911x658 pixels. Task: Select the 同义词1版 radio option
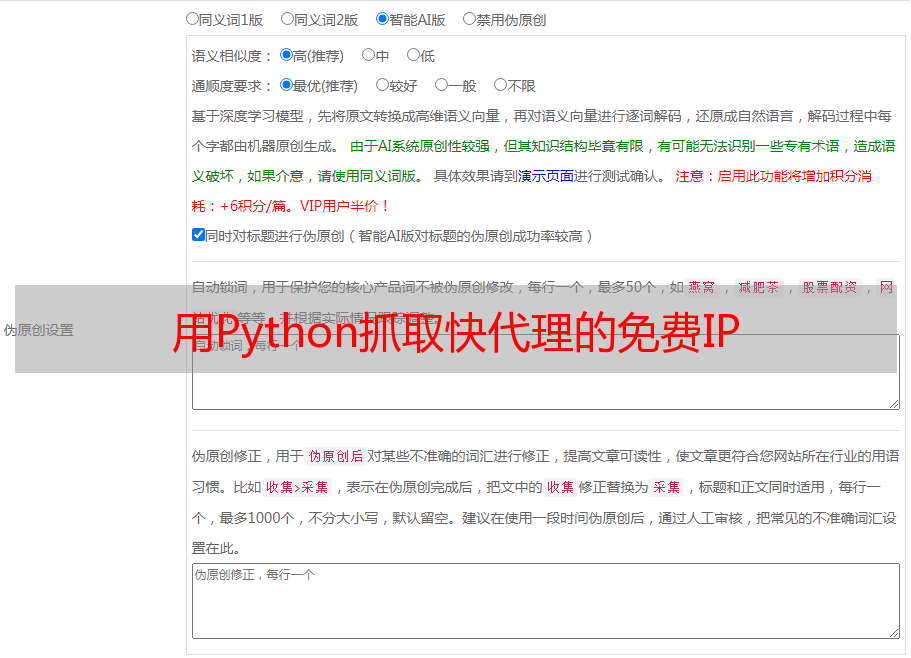192,19
